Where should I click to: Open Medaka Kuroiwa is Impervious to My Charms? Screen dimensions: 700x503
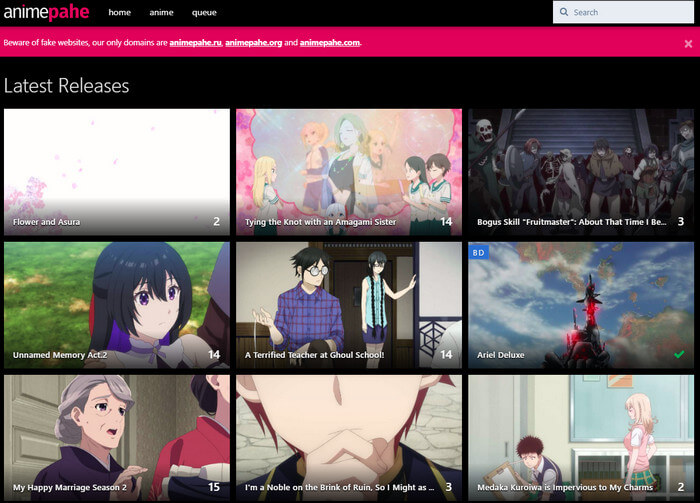pos(581,437)
